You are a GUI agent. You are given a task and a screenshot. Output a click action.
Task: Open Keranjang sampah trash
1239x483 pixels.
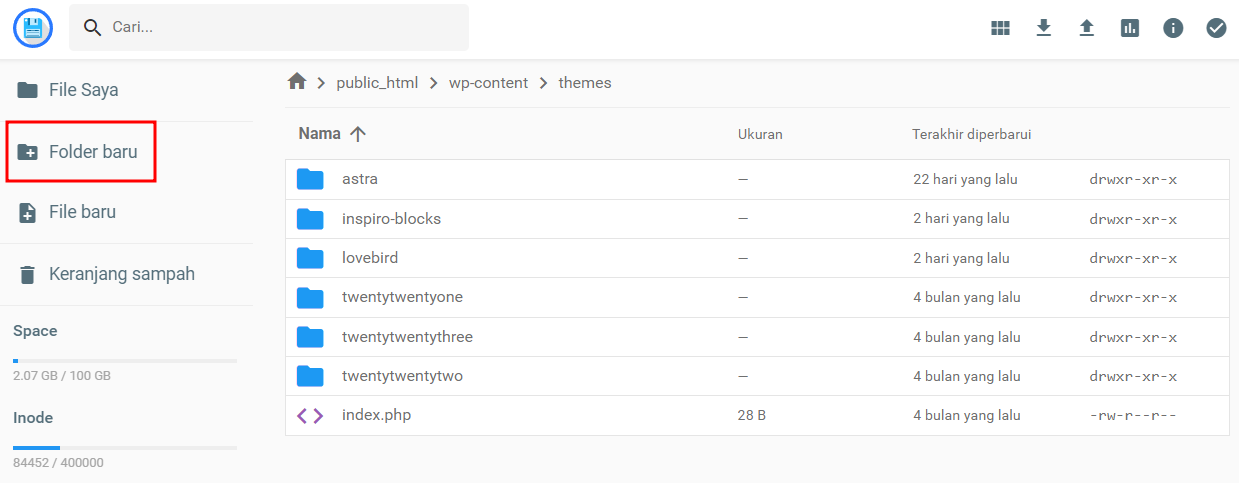[120, 274]
